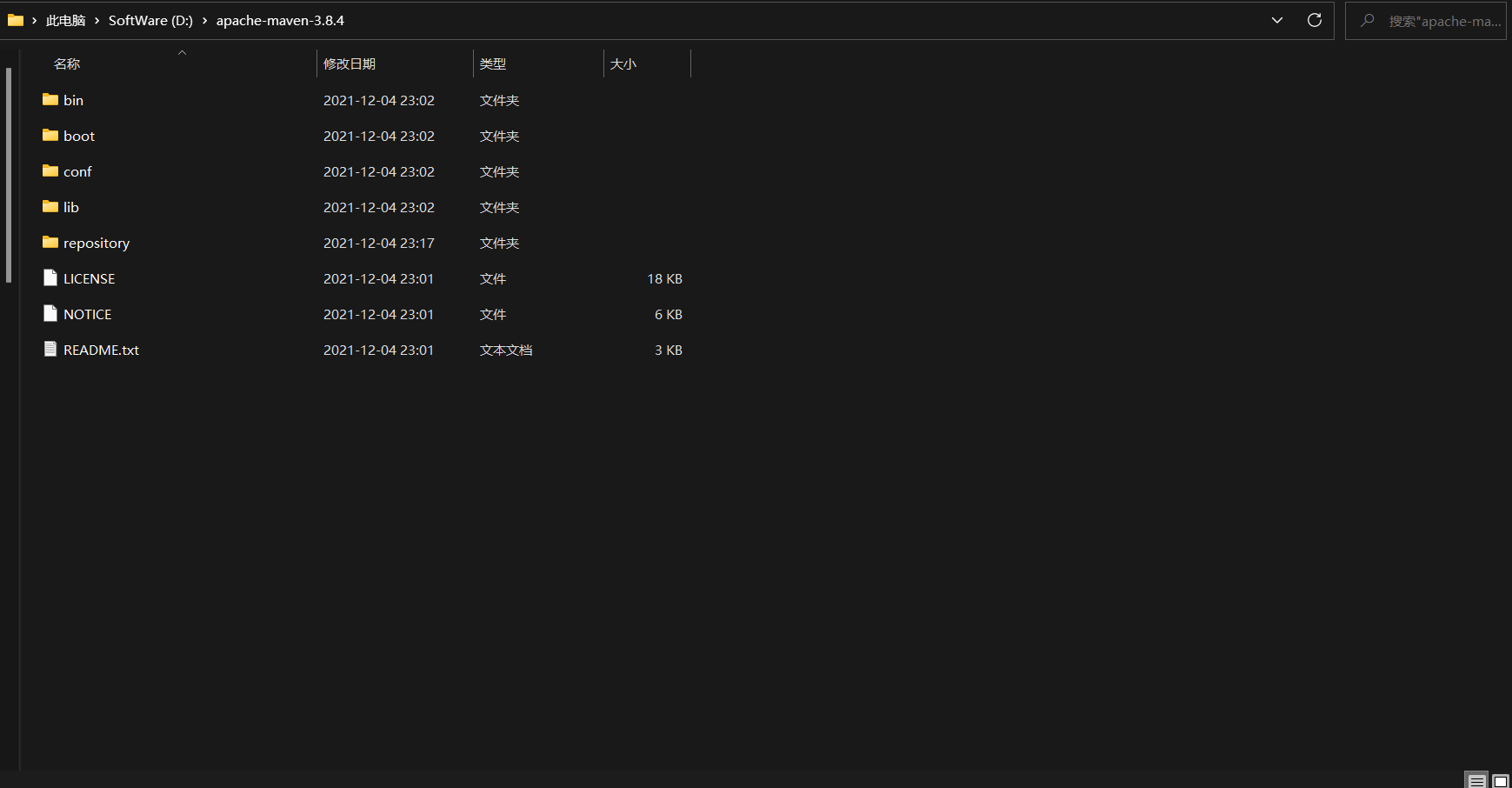This screenshot has height=788, width=1512.
Task: Sort files by 修改日期 column
Action: point(350,64)
